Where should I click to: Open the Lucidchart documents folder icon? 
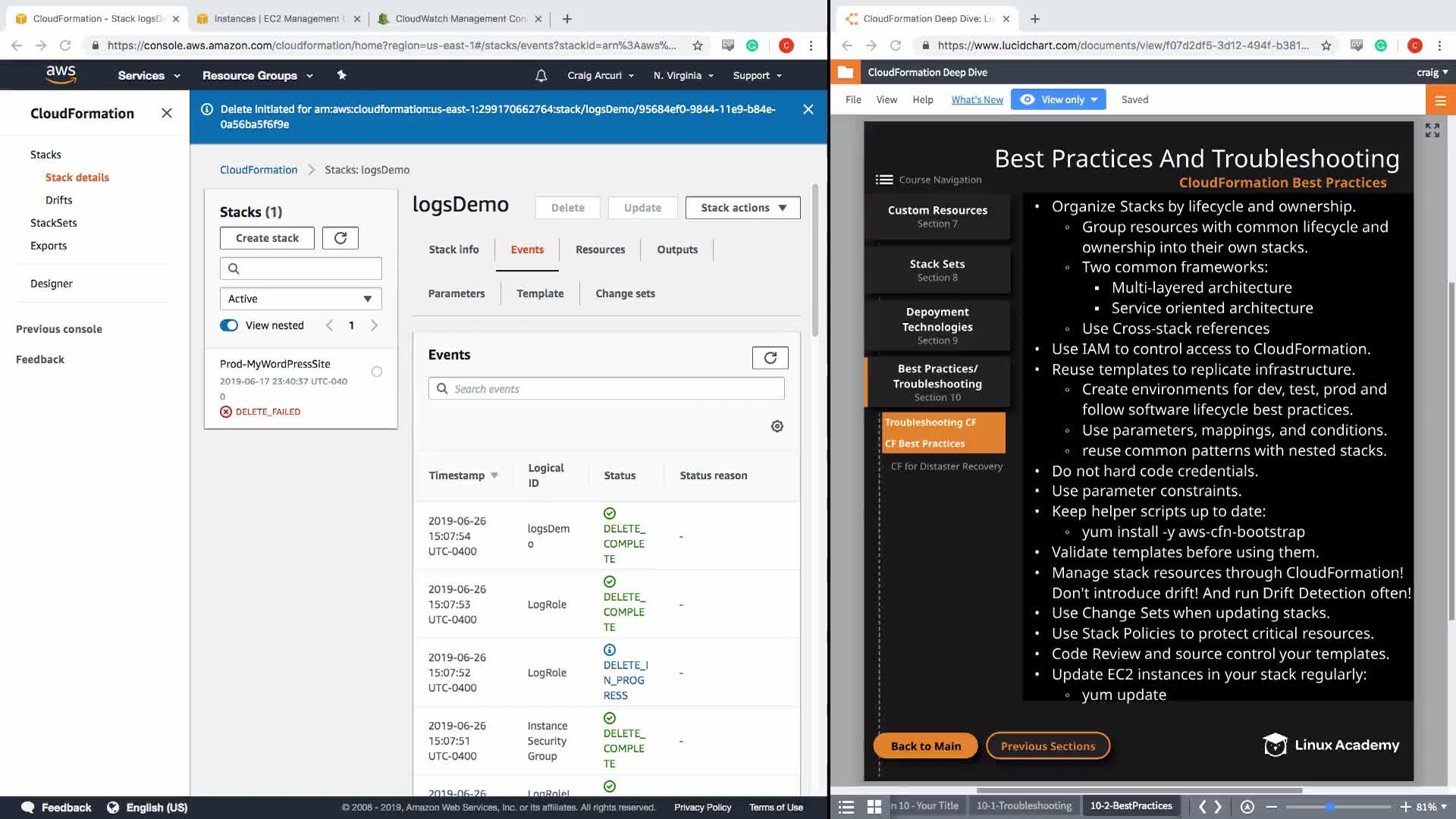(x=846, y=72)
